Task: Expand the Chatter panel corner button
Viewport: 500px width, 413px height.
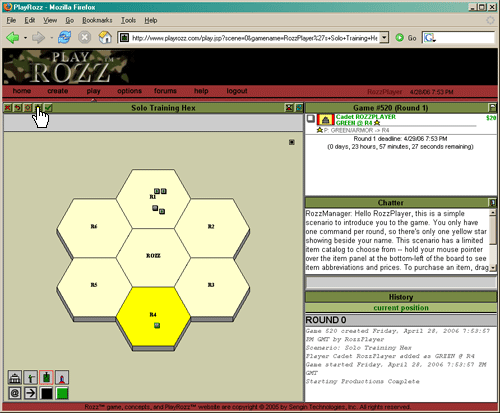Action: tap(492, 202)
